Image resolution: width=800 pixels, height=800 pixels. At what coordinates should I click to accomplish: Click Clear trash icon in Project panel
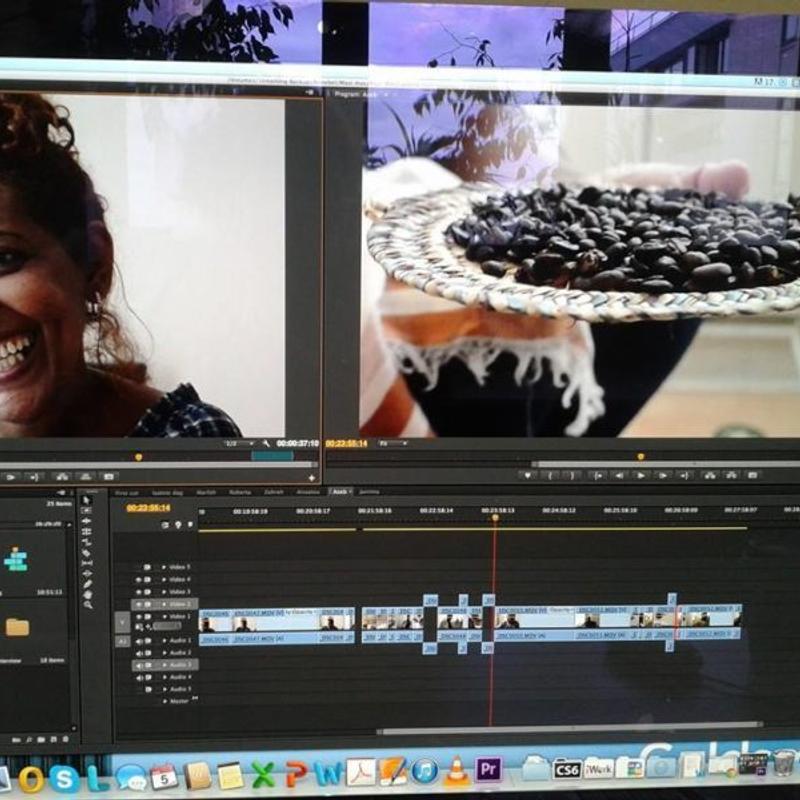pos(65,739)
